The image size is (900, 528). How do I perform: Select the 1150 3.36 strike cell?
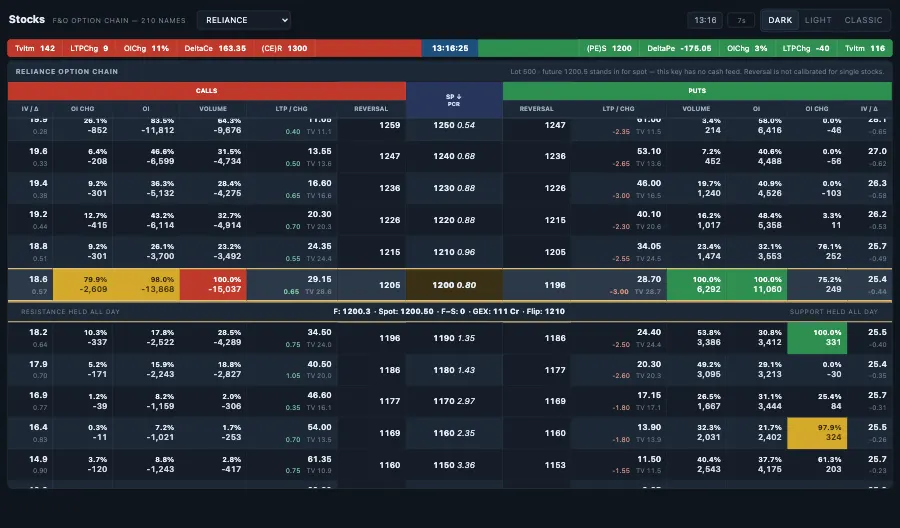pyautogui.click(x=454, y=465)
